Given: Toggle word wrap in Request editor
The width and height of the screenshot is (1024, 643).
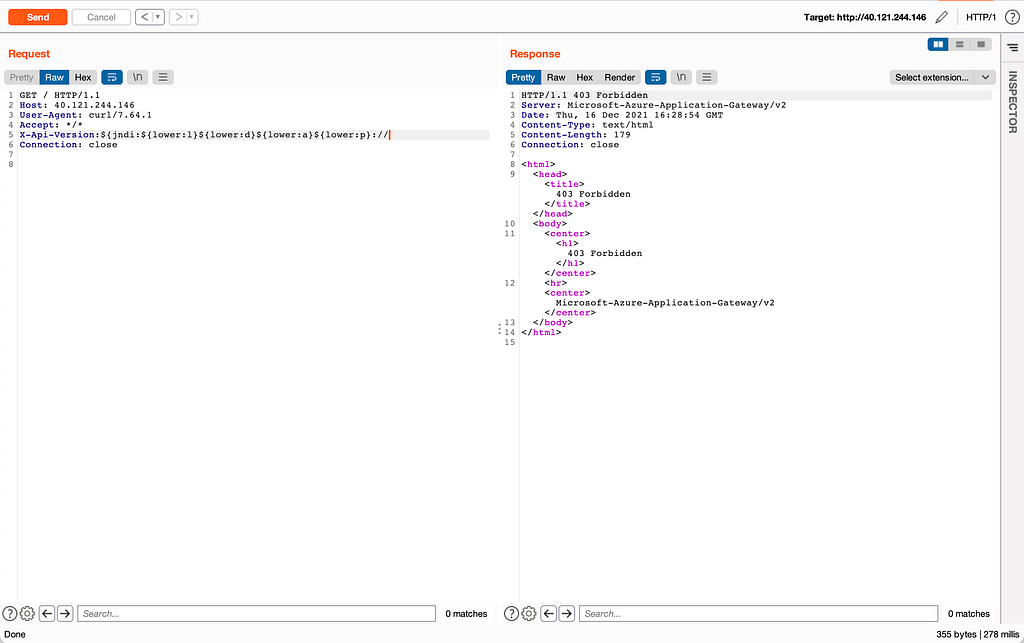Looking at the screenshot, I should (112, 77).
